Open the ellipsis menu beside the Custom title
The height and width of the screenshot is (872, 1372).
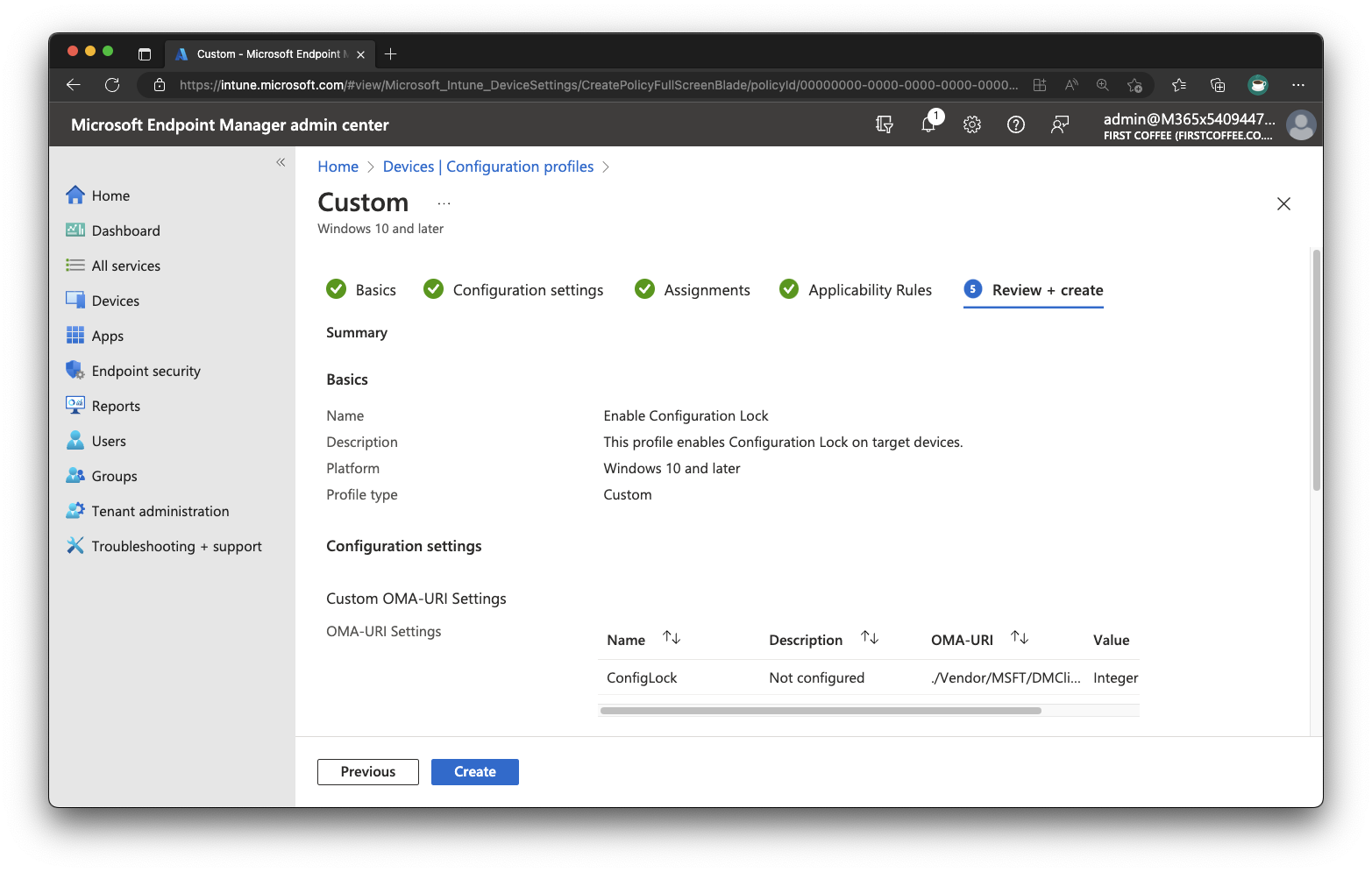coord(443,202)
